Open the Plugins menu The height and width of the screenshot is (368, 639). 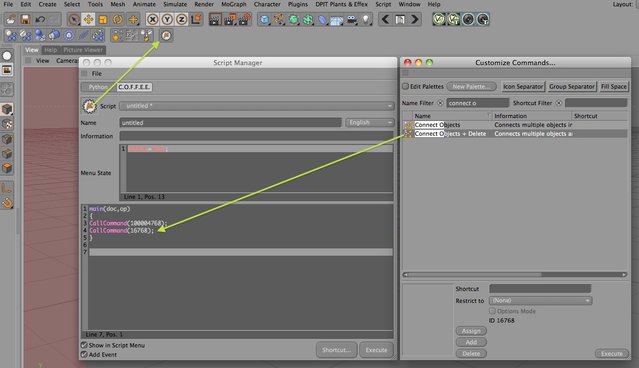click(x=298, y=4)
